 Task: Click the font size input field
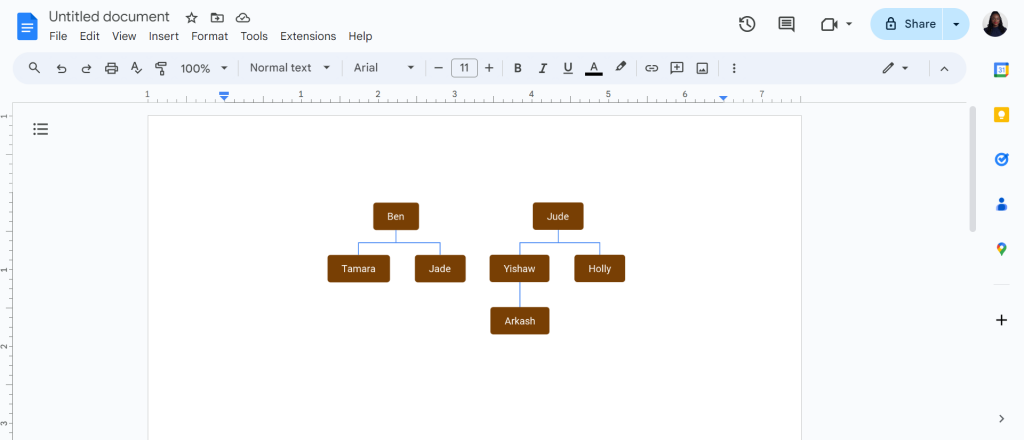point(464,68)
